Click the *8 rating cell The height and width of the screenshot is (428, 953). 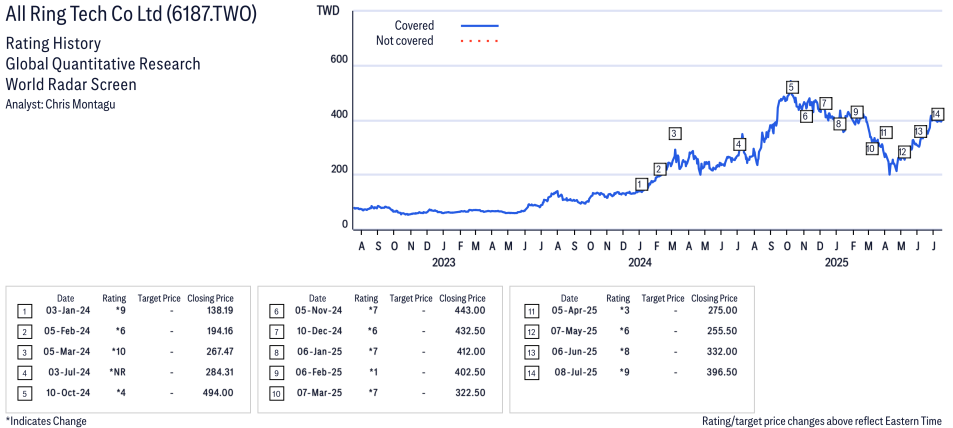click(x=624, y=351)
